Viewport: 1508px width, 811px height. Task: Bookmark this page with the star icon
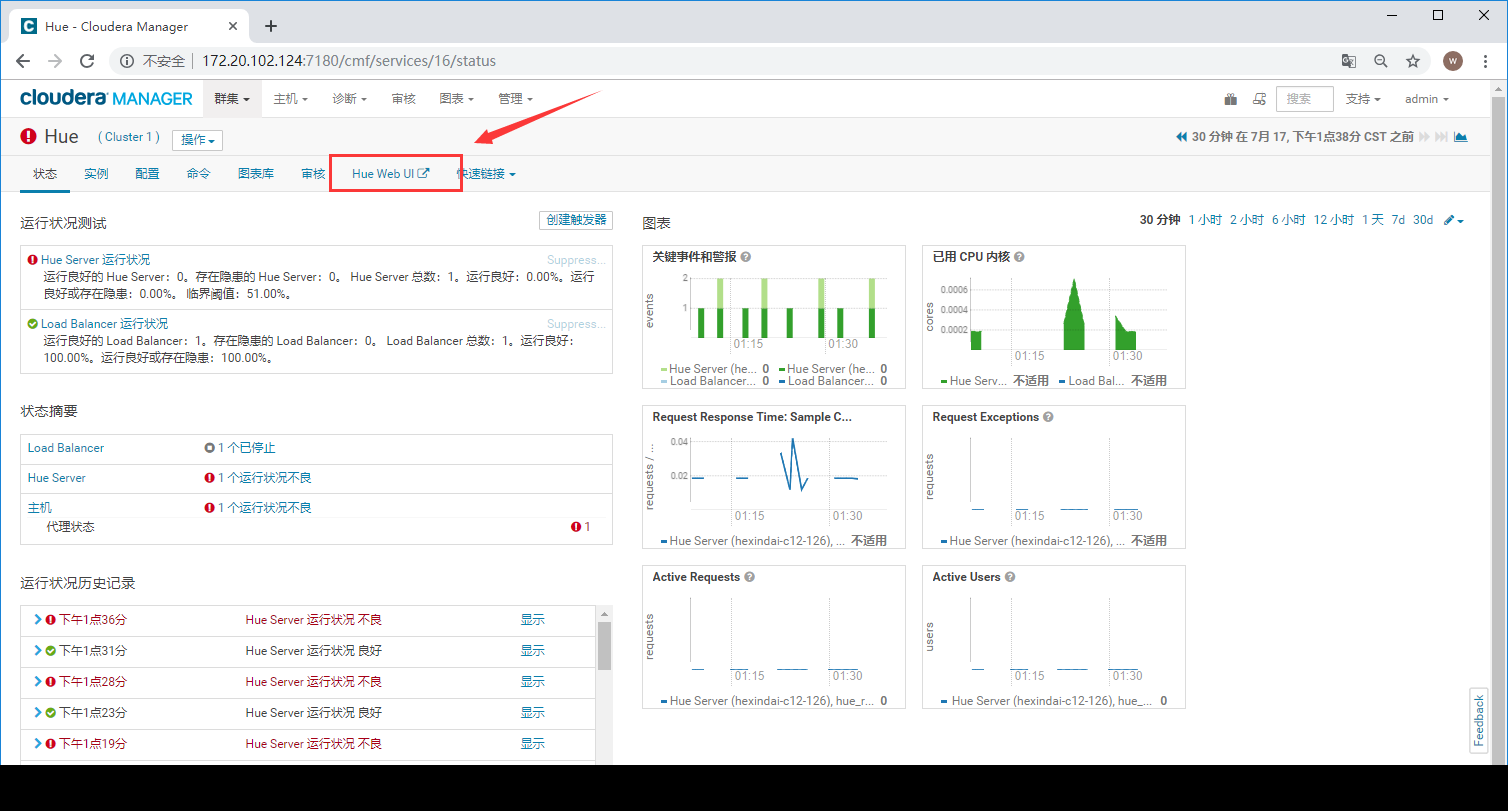tap(1413, 61)
